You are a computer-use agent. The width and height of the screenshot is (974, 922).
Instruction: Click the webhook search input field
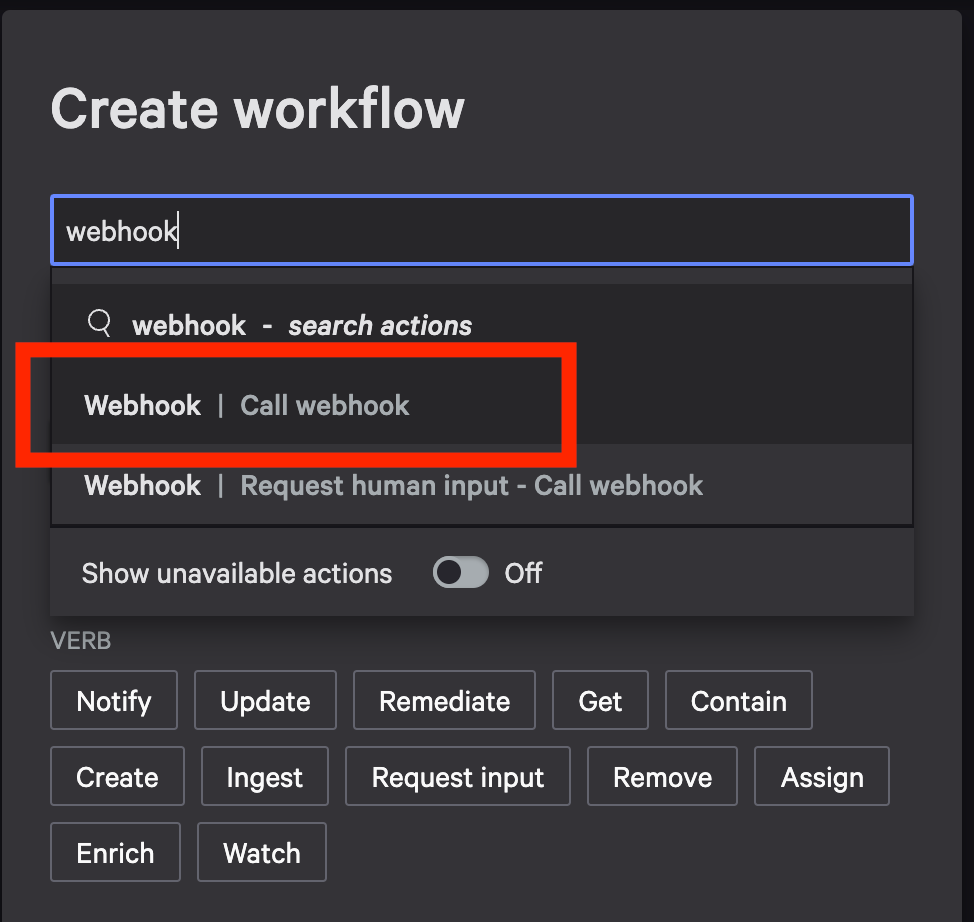(483, 230)
